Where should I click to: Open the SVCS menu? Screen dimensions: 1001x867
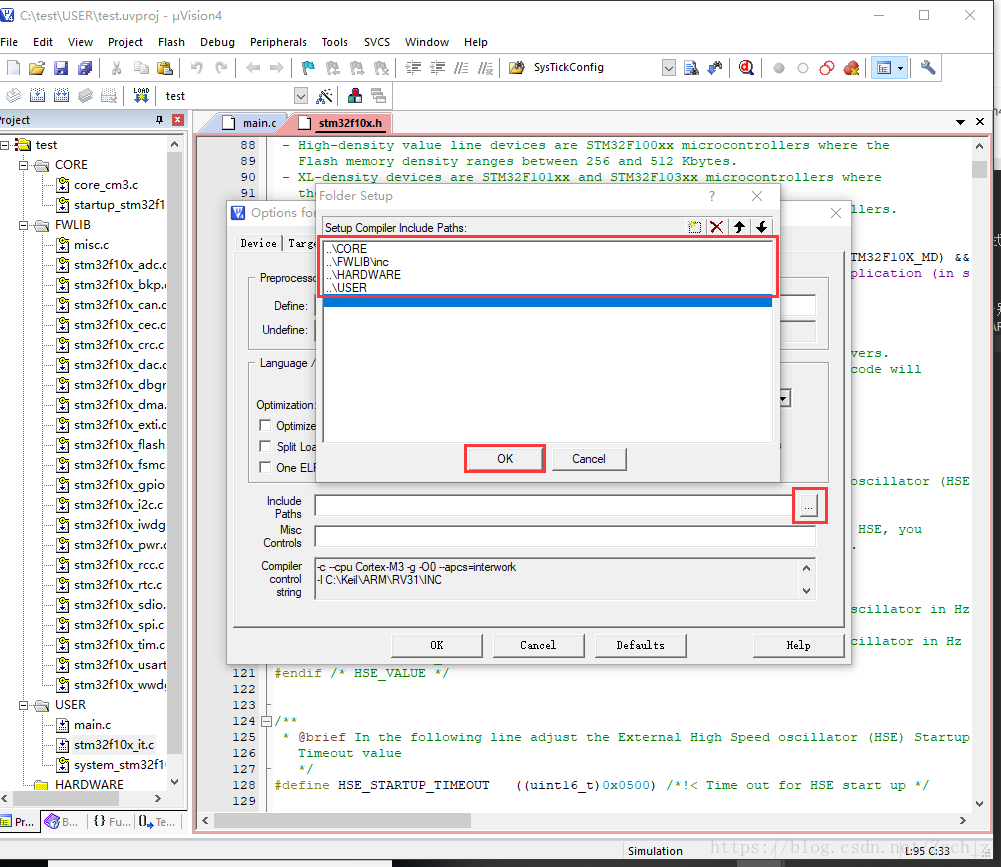(377, 42)
